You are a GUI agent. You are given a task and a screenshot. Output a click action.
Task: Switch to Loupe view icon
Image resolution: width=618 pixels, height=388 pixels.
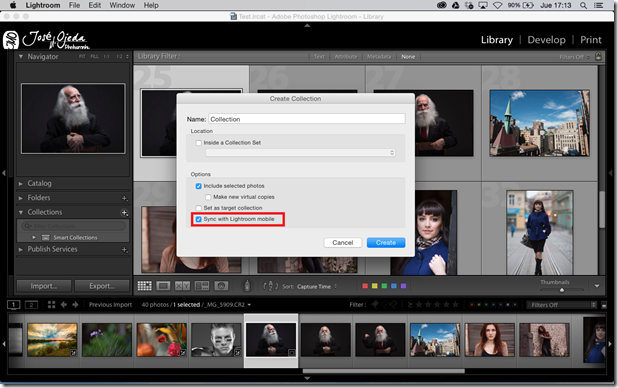163,286
